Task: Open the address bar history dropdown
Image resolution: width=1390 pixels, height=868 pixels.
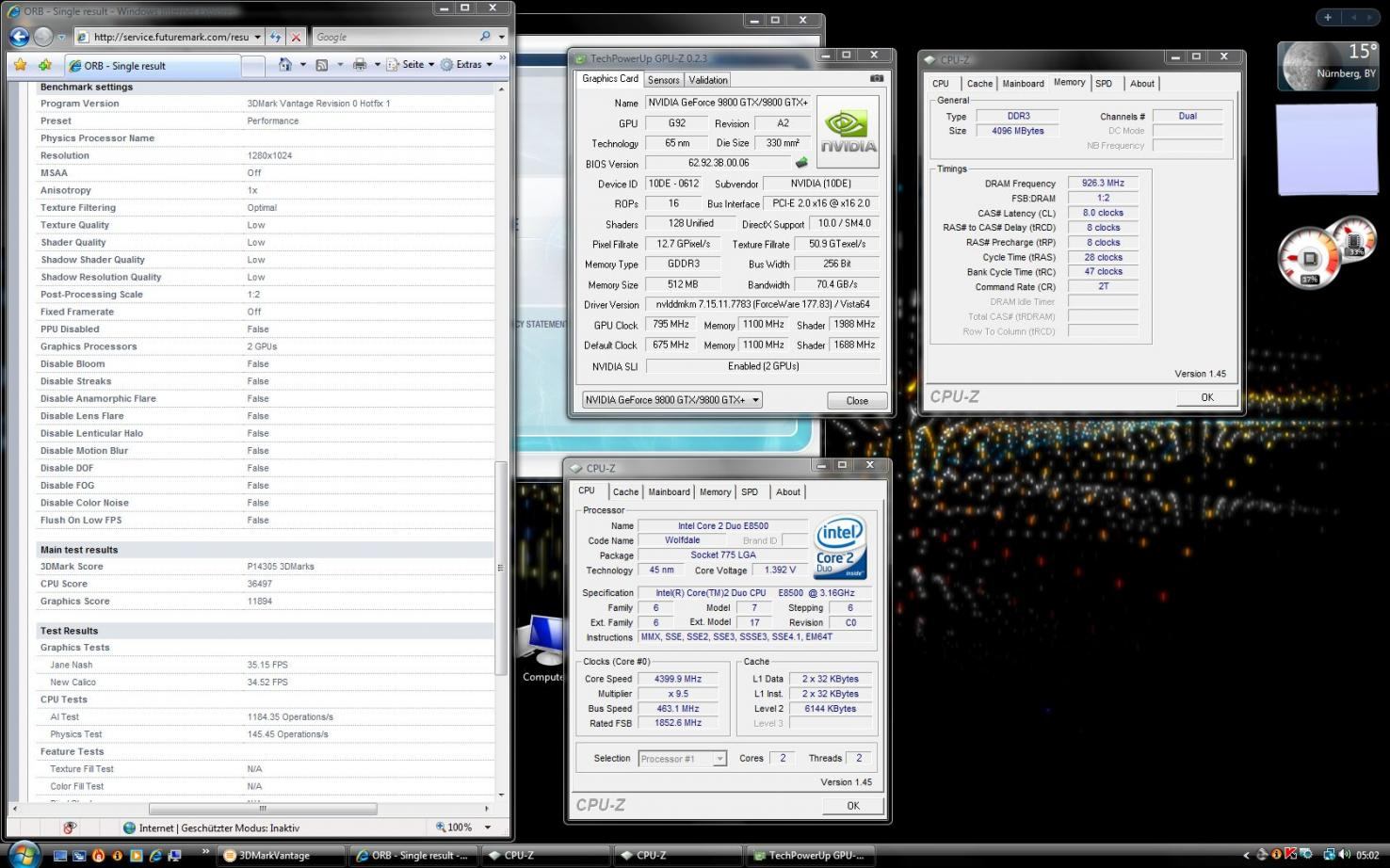Action: (257, 37)
